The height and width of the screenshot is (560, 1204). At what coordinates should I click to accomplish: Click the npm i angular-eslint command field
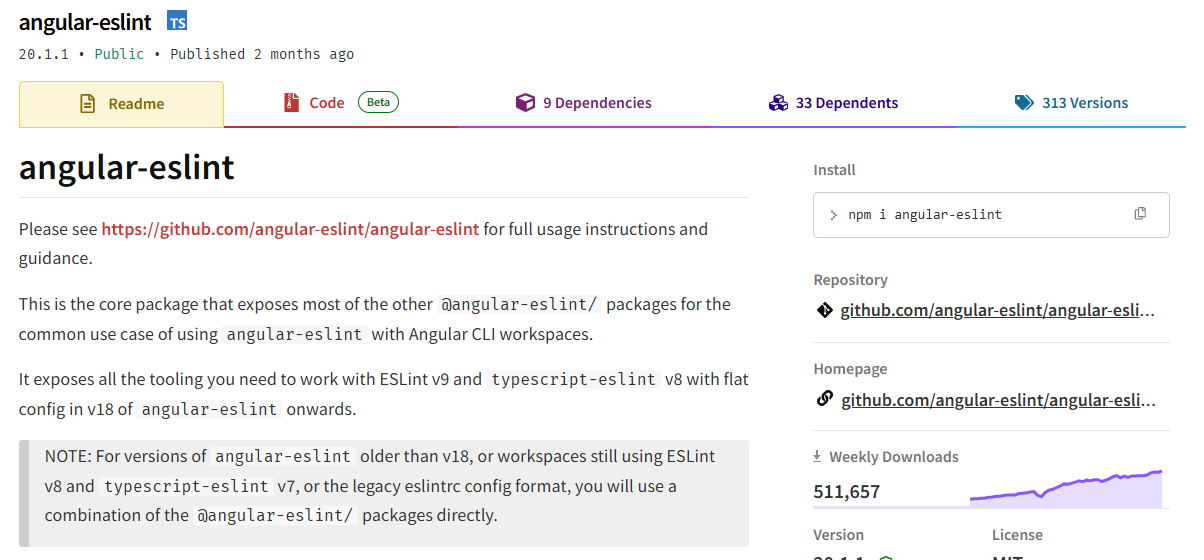(x=991, y=215)
